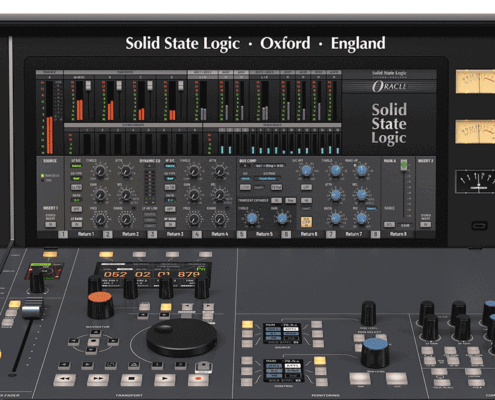Open the Bus Comp S/C Internal dropdown

click(x=245, y=179)
